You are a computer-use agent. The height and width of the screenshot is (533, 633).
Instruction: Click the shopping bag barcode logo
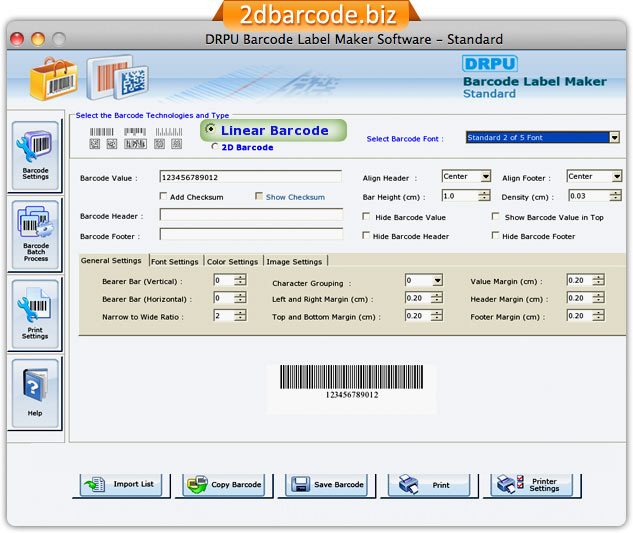tap(53, 79)
